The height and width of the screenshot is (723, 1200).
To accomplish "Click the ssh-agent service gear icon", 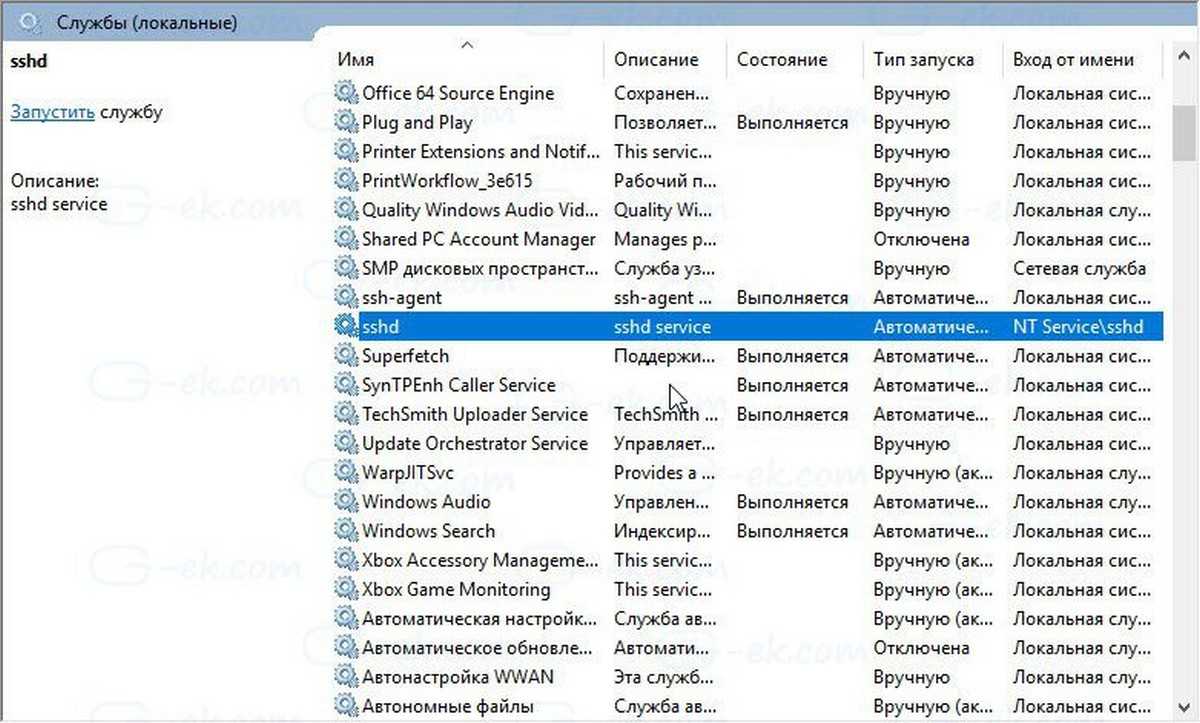I will [346, 298].
